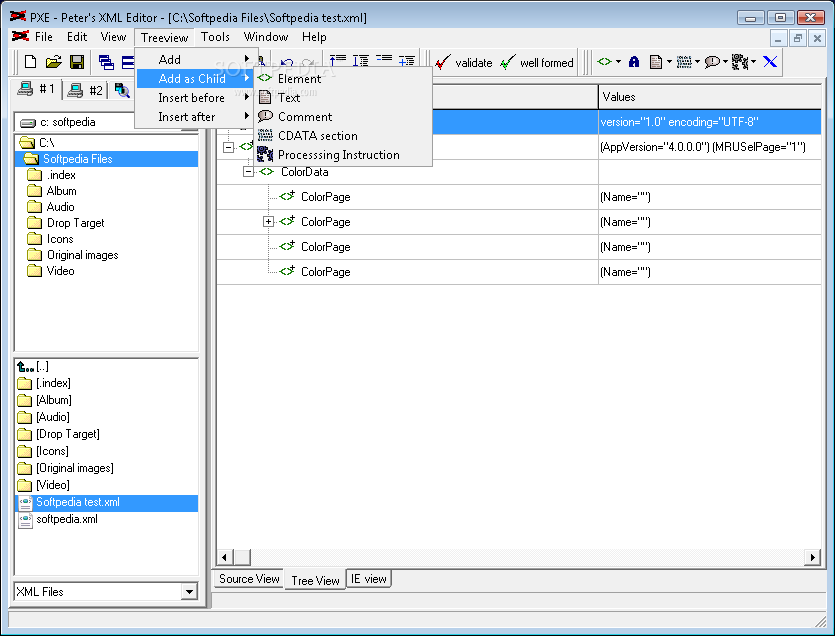
Task: Collapse the root element above ColorData
Action: [x=228, y=147]
